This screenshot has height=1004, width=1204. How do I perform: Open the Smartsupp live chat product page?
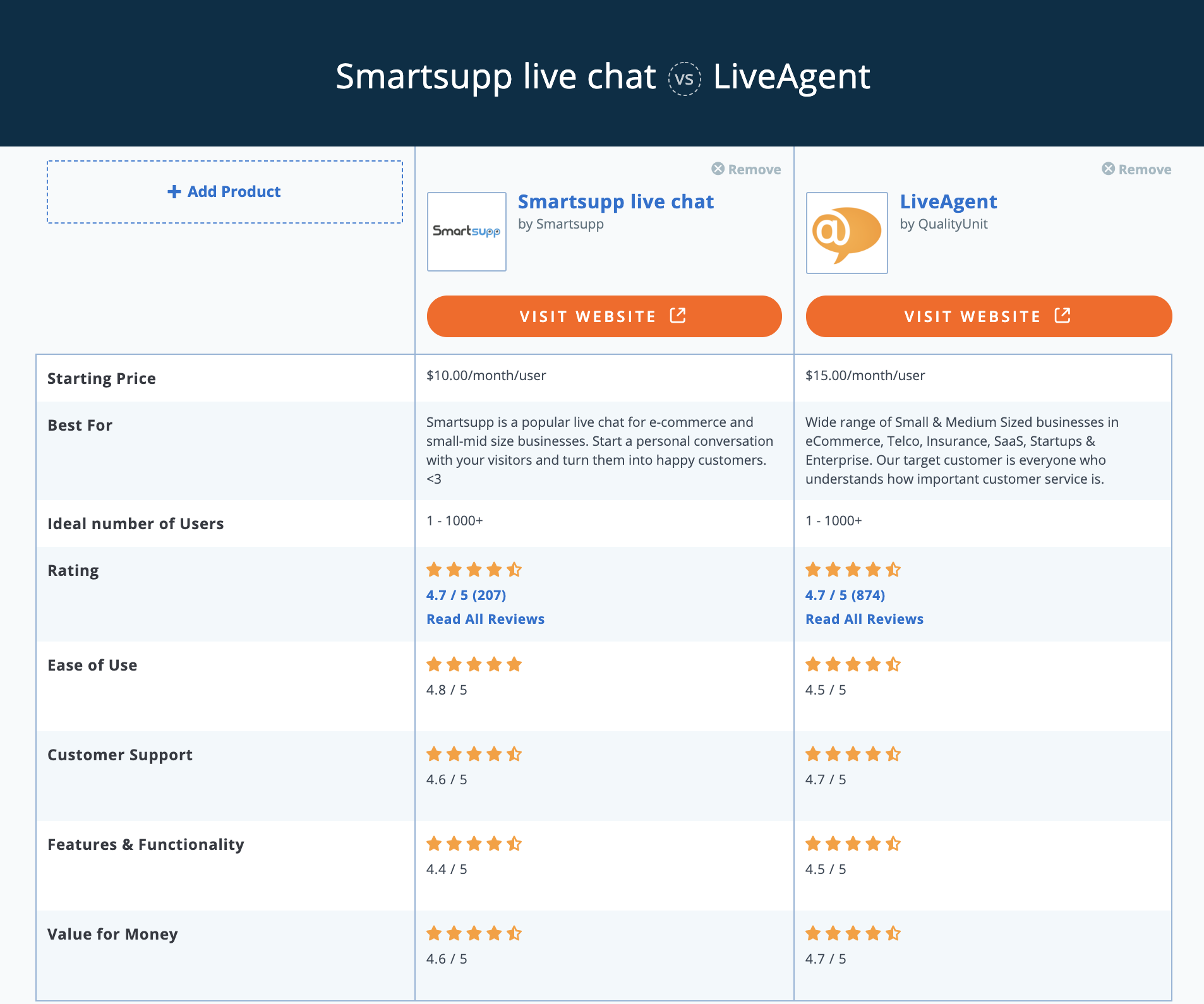coord(616,201)
